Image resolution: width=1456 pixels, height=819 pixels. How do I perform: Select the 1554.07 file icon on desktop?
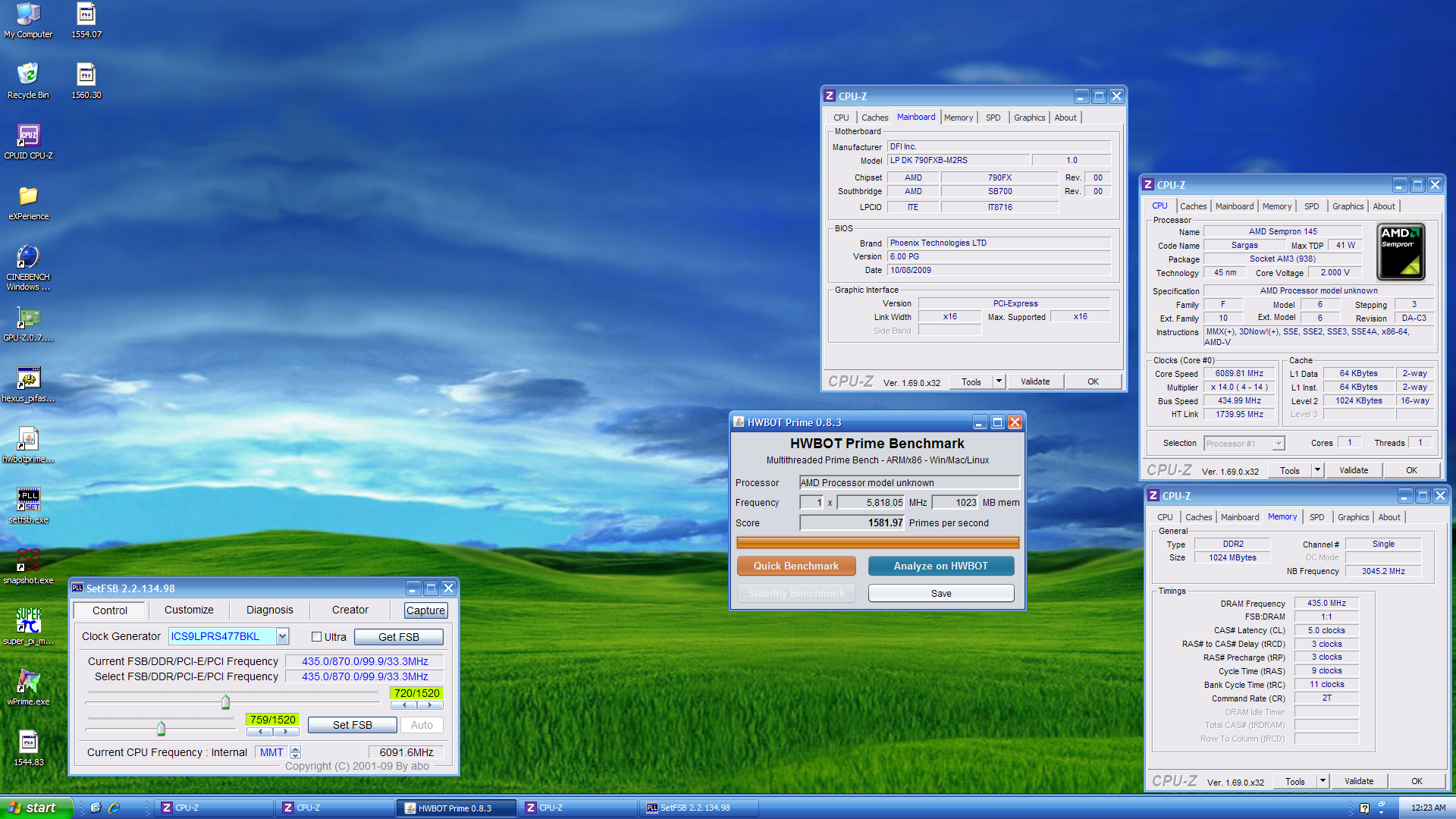tap(86, 20)
